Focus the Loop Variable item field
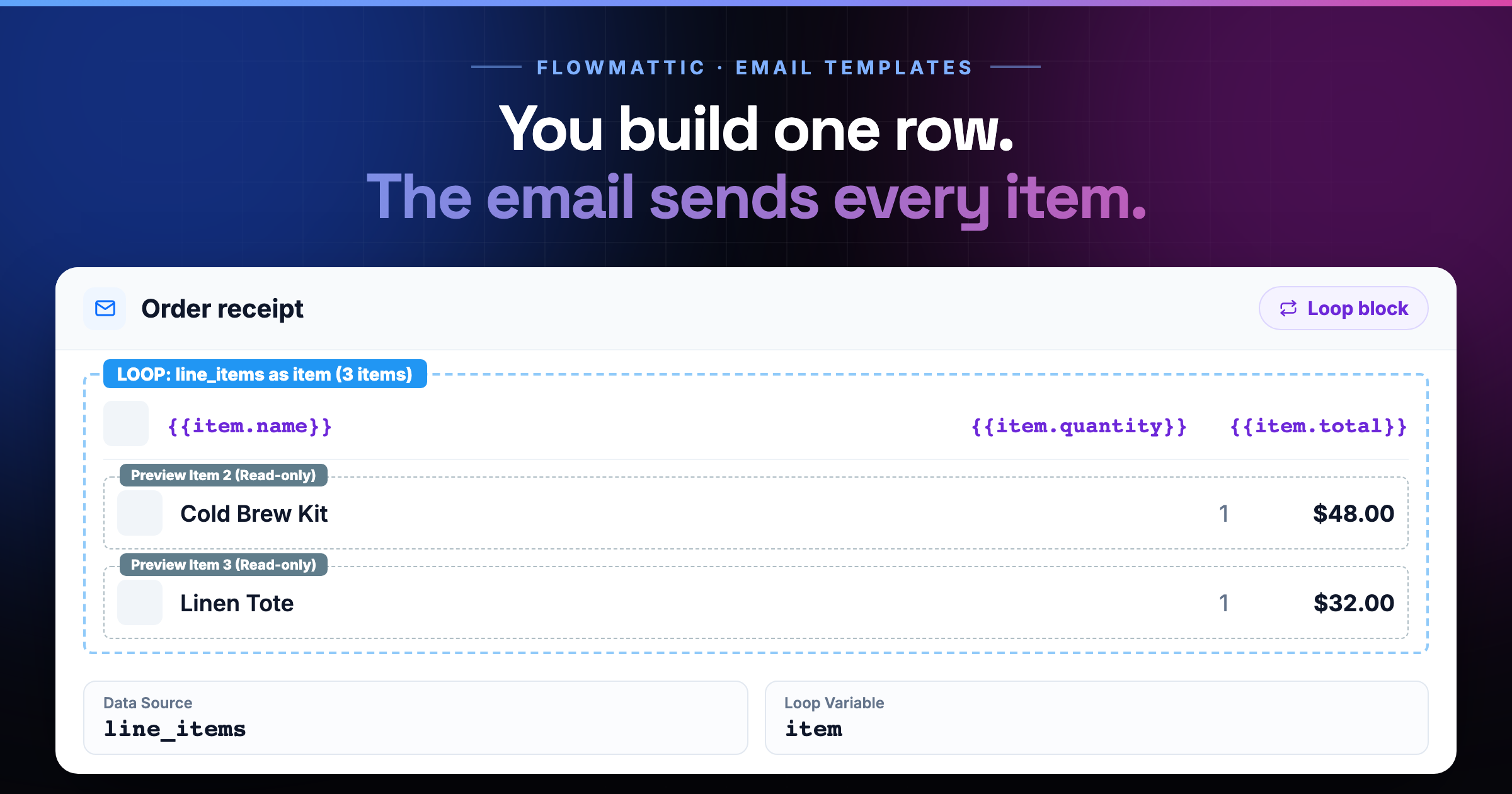The image size is (1512, 794). coord(1096,718)
